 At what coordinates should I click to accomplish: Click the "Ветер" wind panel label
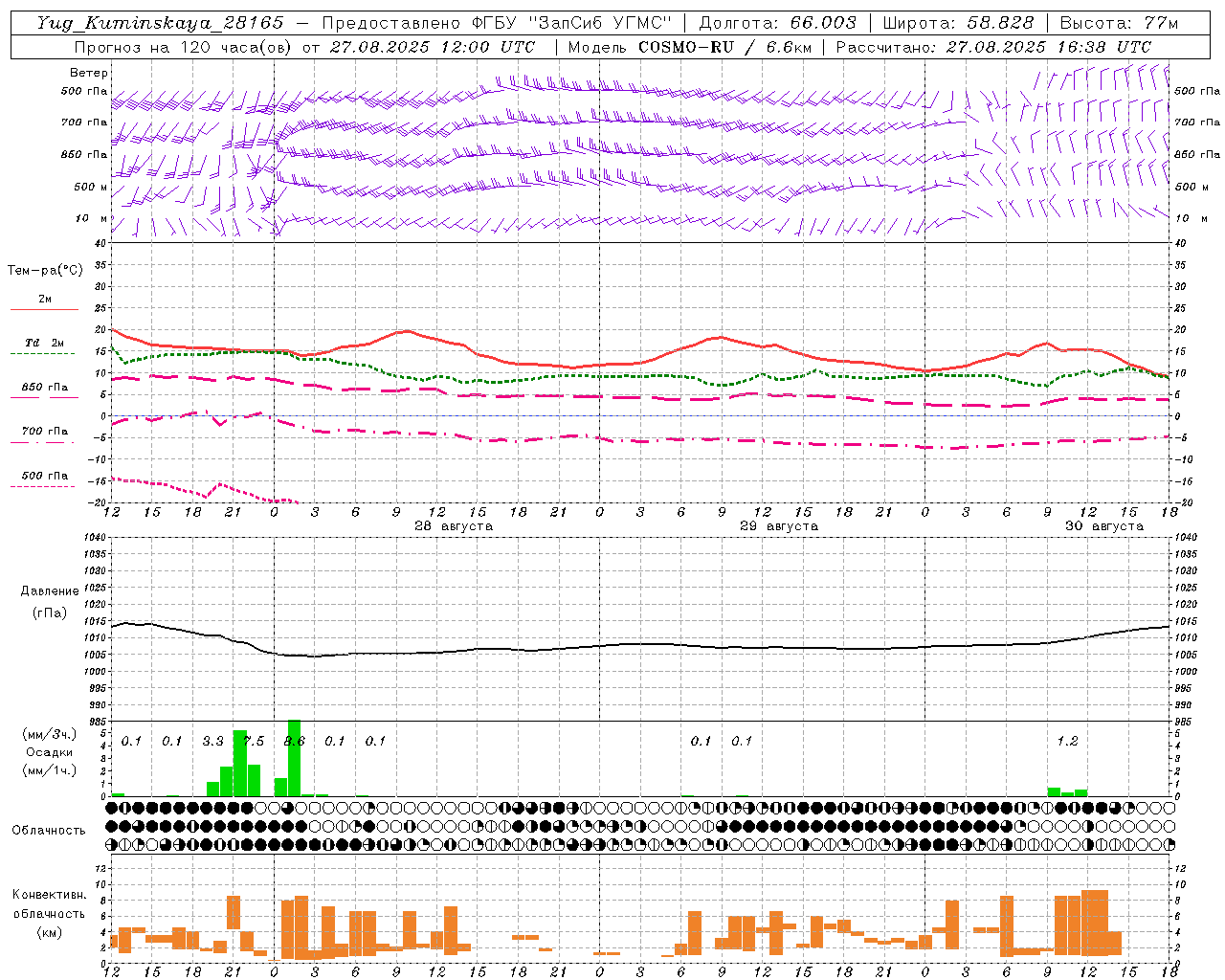pos(89,73)
